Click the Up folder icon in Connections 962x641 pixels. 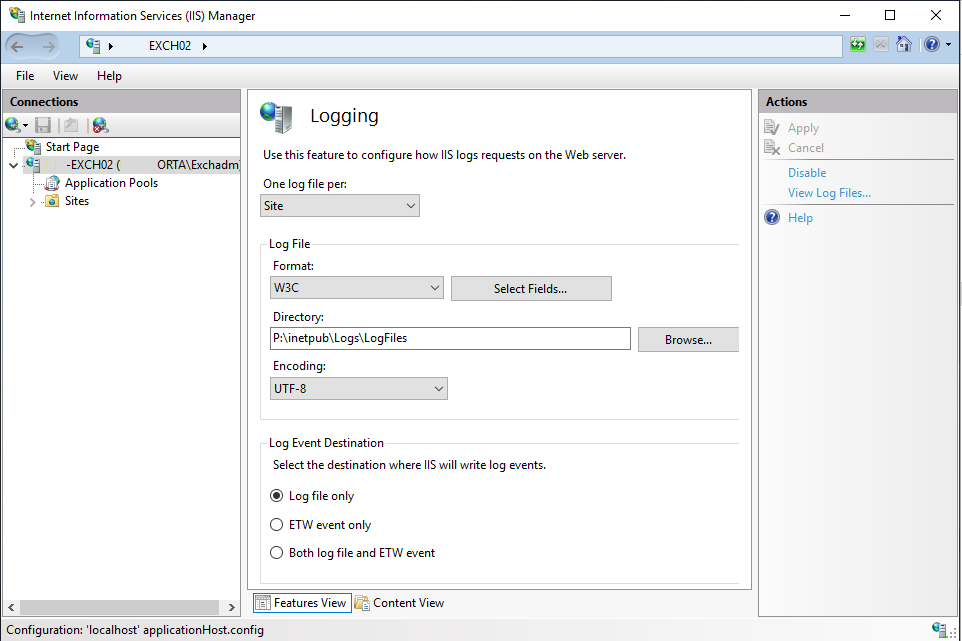[x=71, y=125]
